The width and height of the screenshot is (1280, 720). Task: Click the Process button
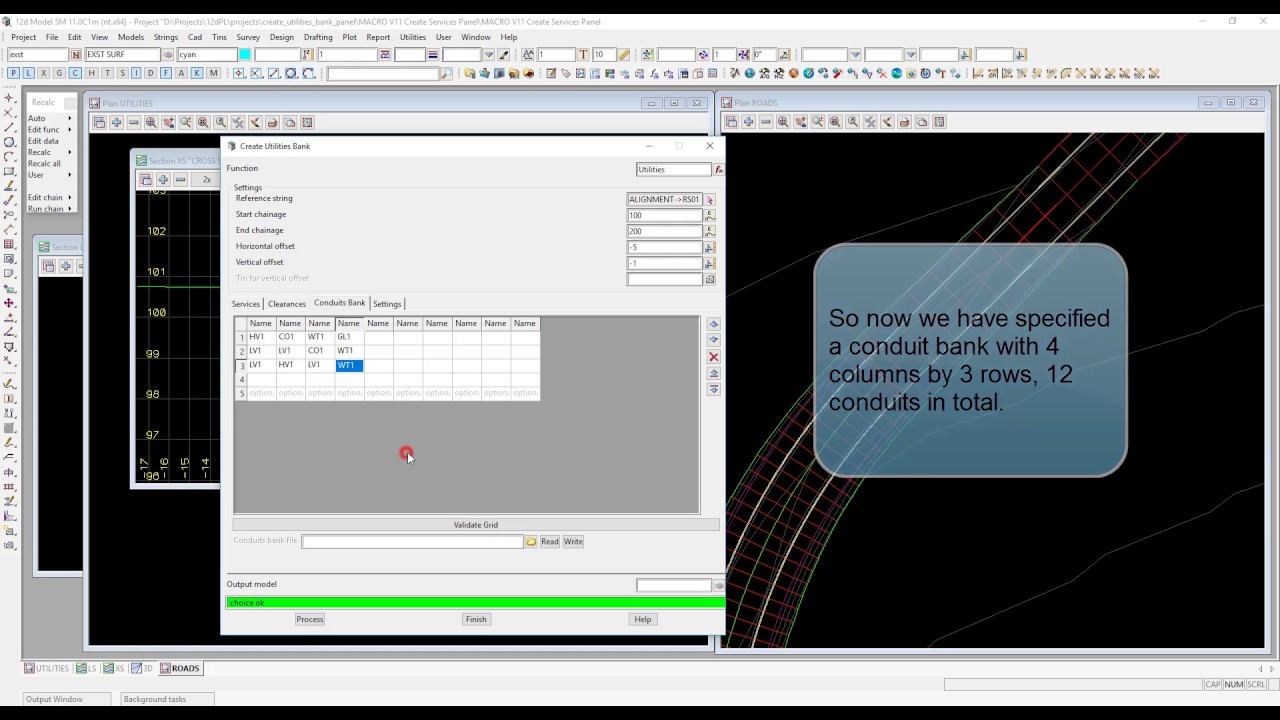coord(310,620)
